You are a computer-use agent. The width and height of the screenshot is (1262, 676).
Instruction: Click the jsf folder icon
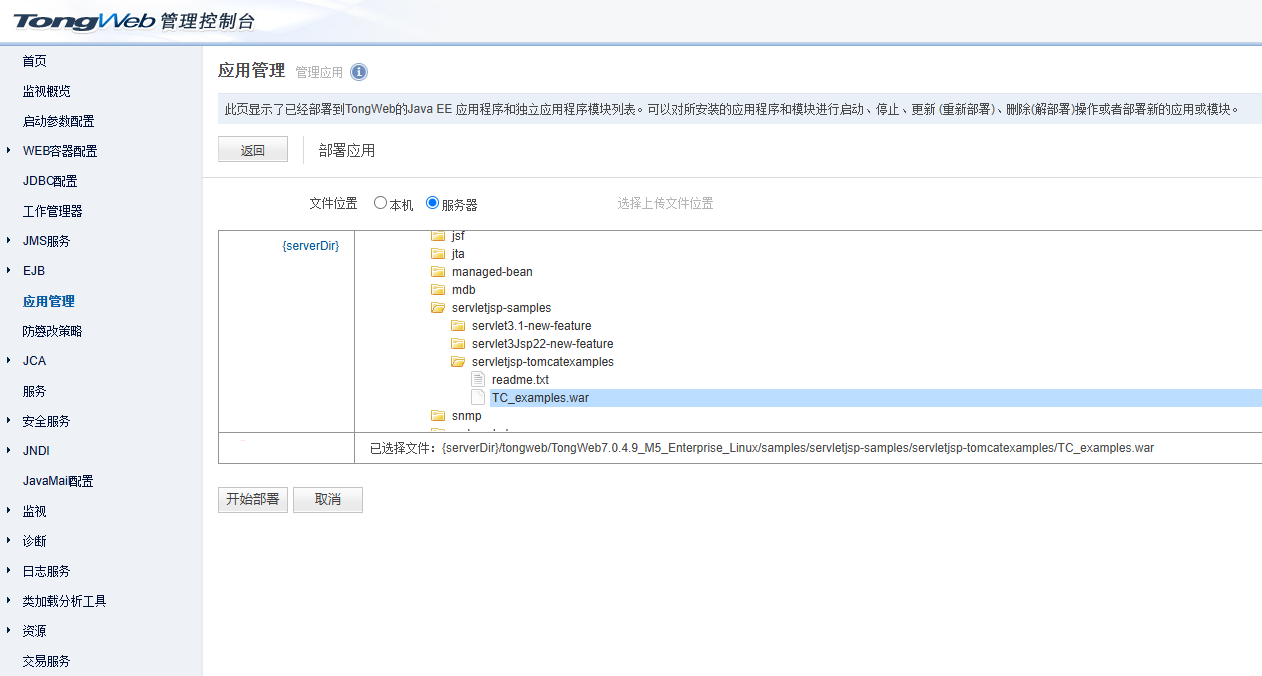click(438, 236)
